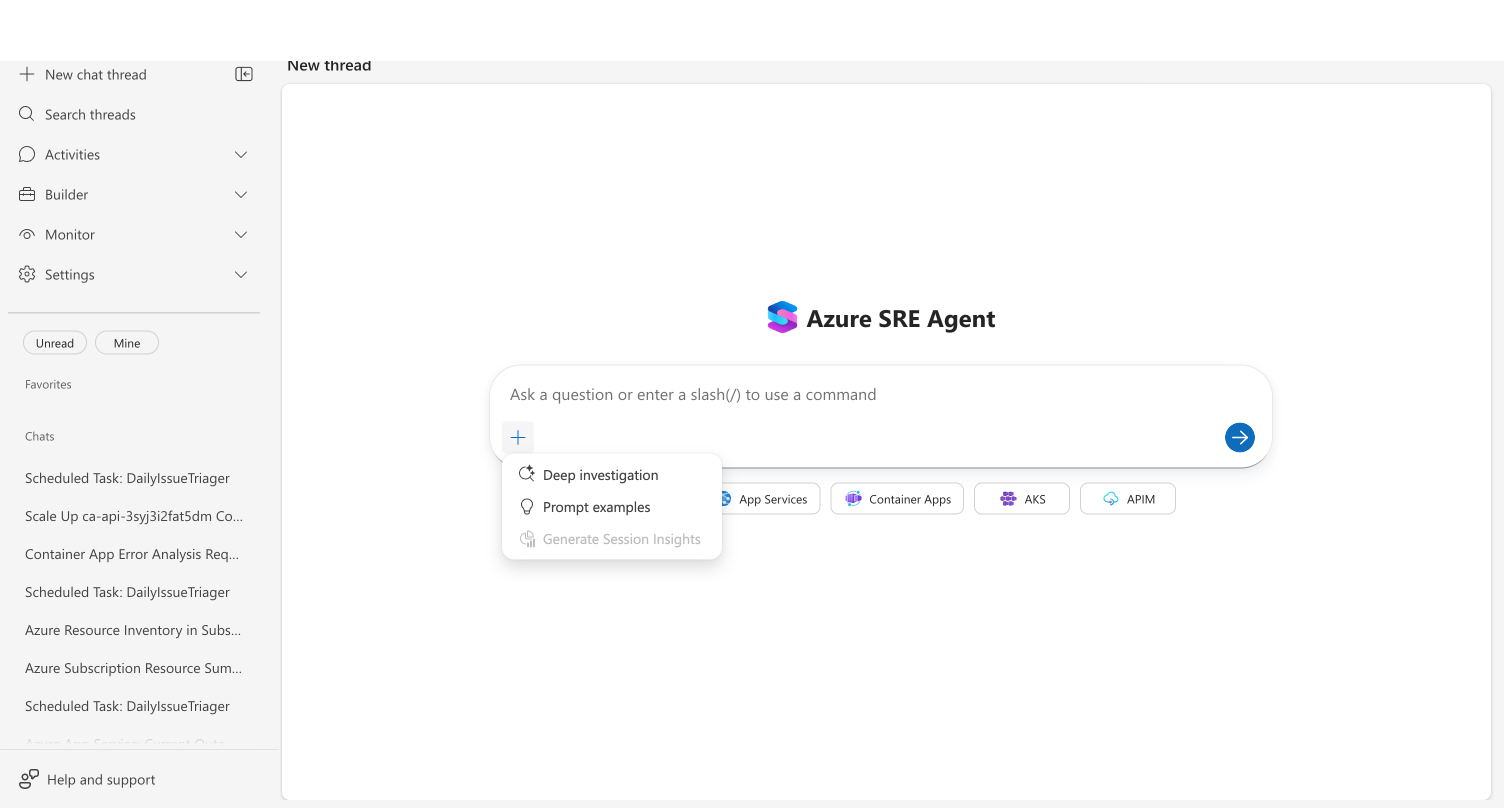The width and height of the screenshot is (1504, 808).
Task: Focus the Ask a question input field
Action: (x=880, y=394)
